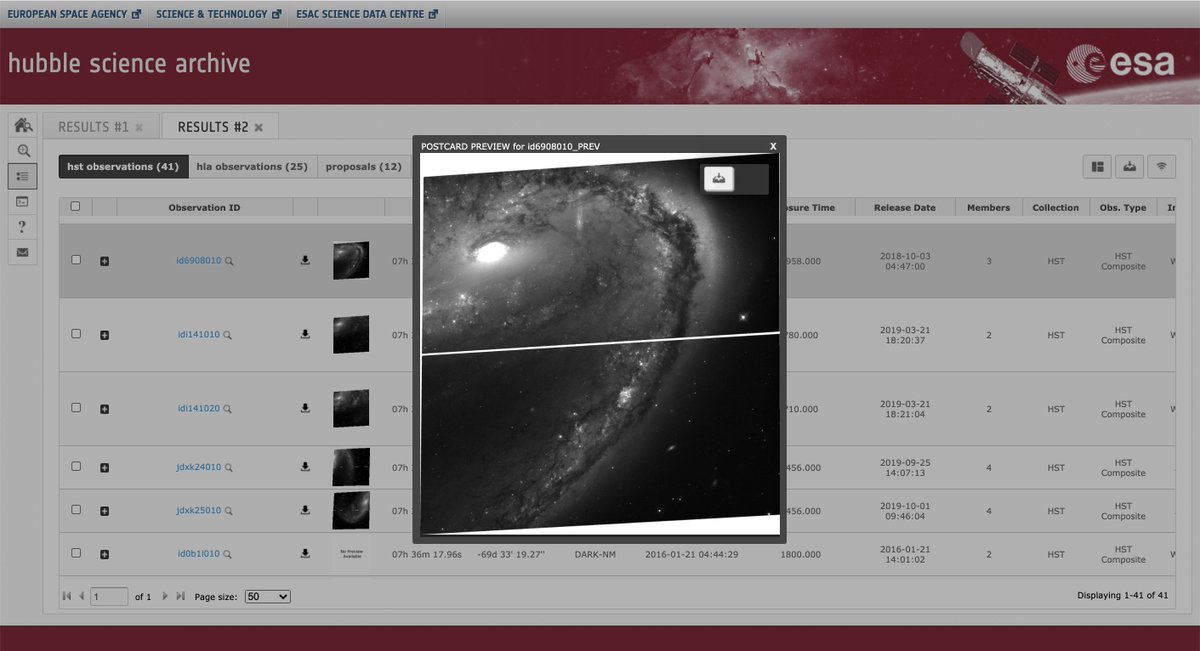Expand the id0b1l010 row
Viewport: 1200px width, 651px height.
(105, 554)
